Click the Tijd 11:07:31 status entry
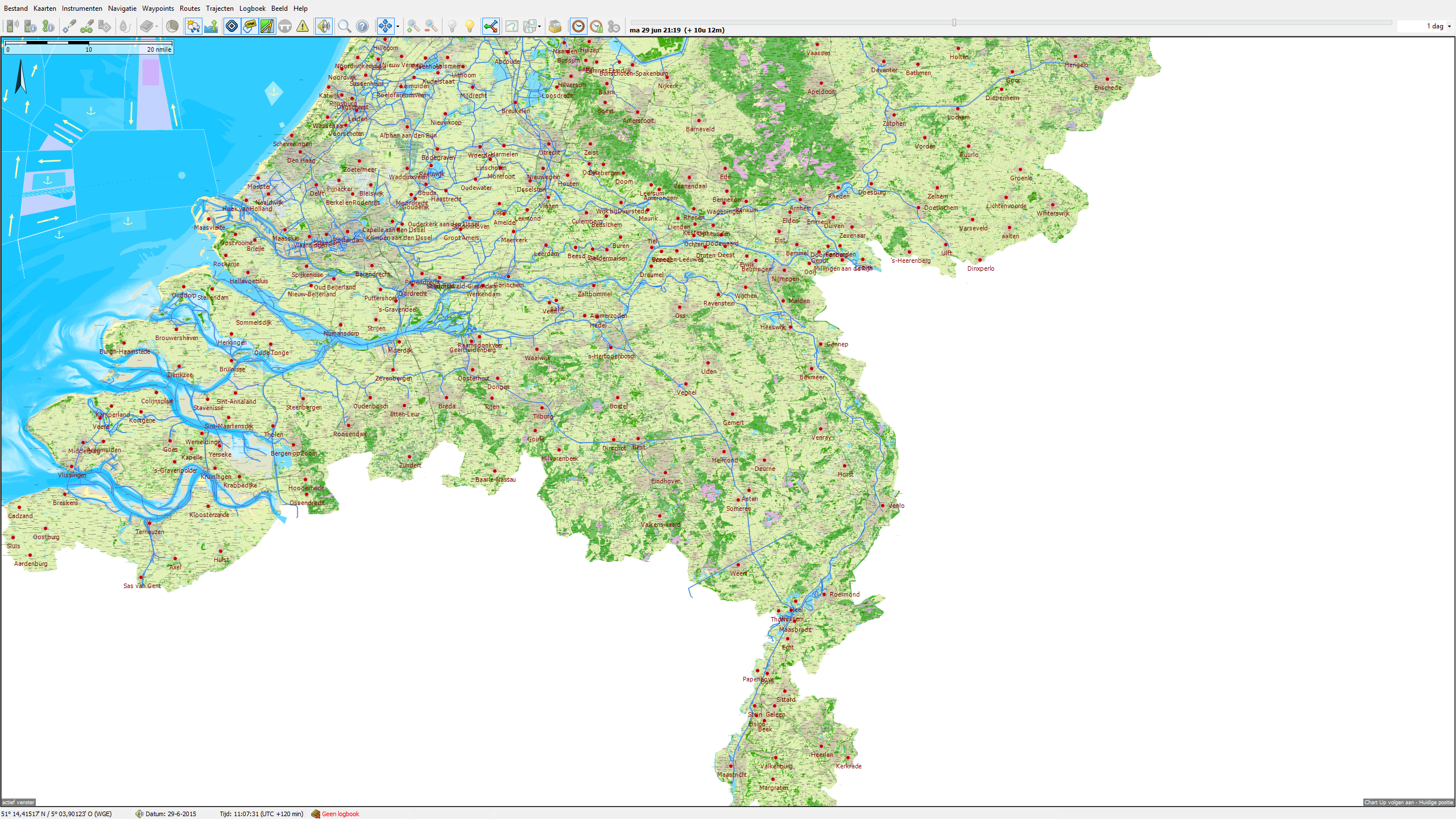Viewport: 1456px width, 819px height. (262, 814)
